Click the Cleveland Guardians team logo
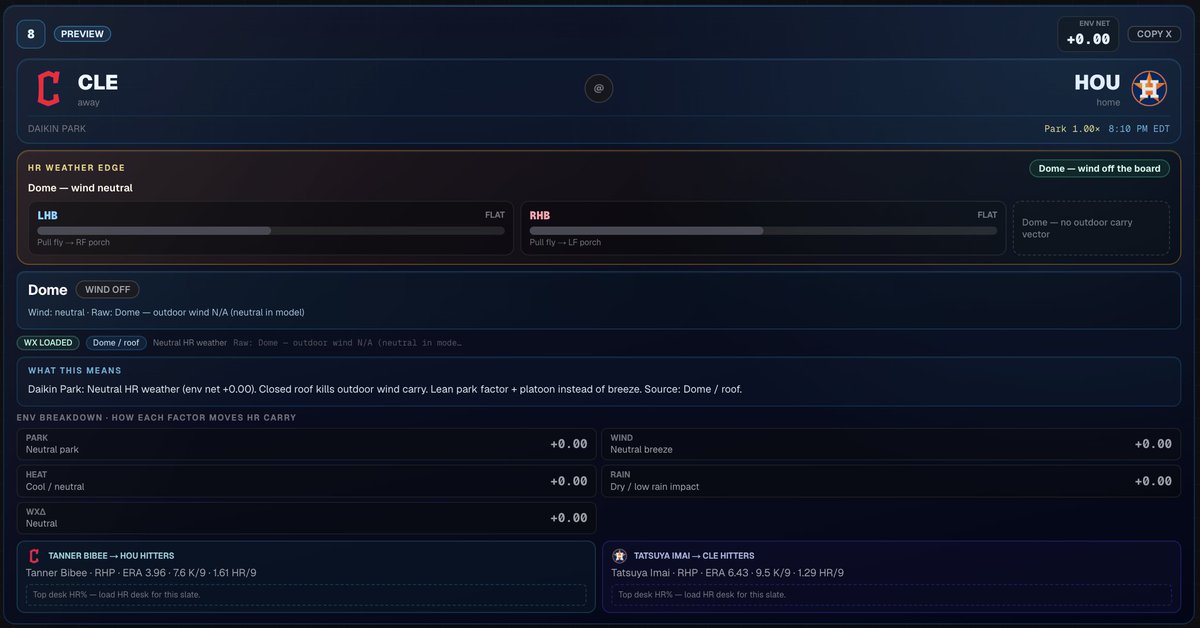1200x628 pixels. [48, 89]
